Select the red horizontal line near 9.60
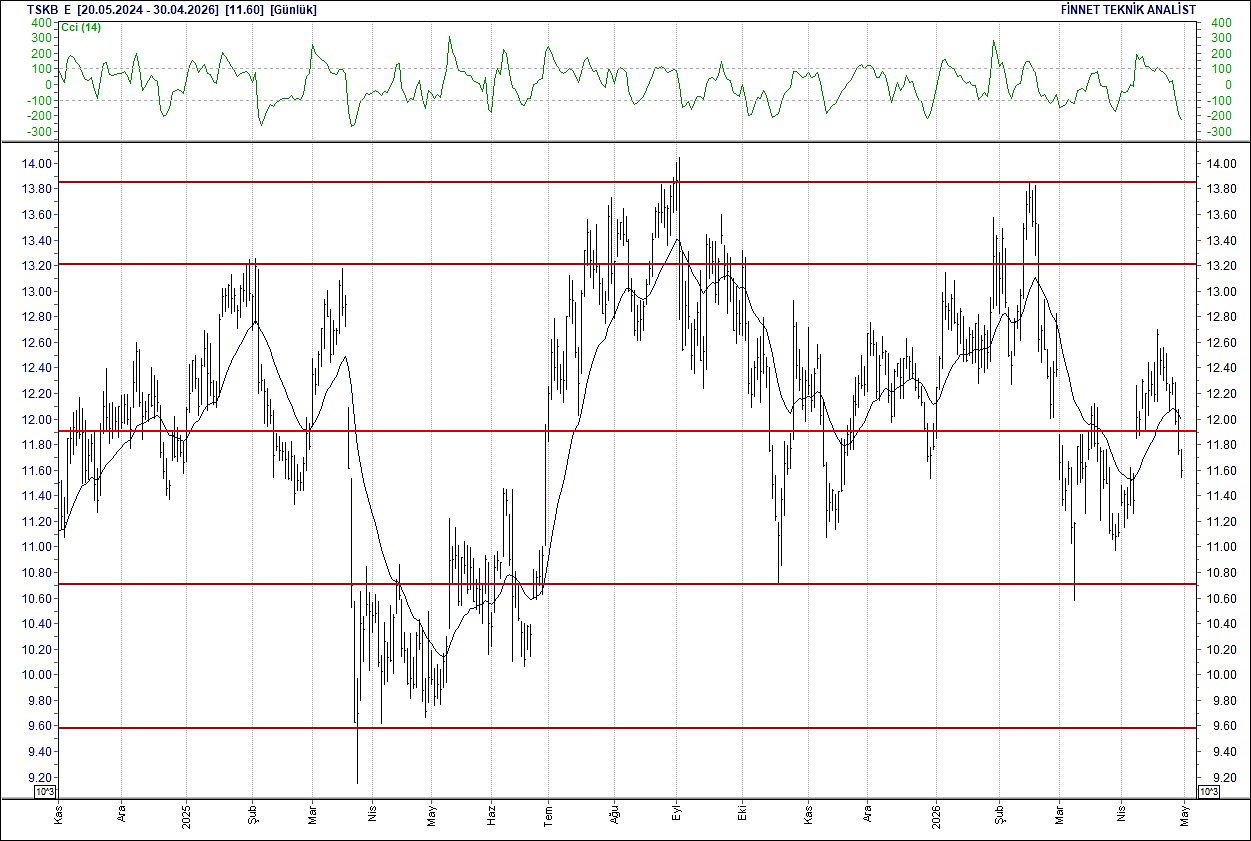The width and height of the screenshot is (1251, 841). 627,728
